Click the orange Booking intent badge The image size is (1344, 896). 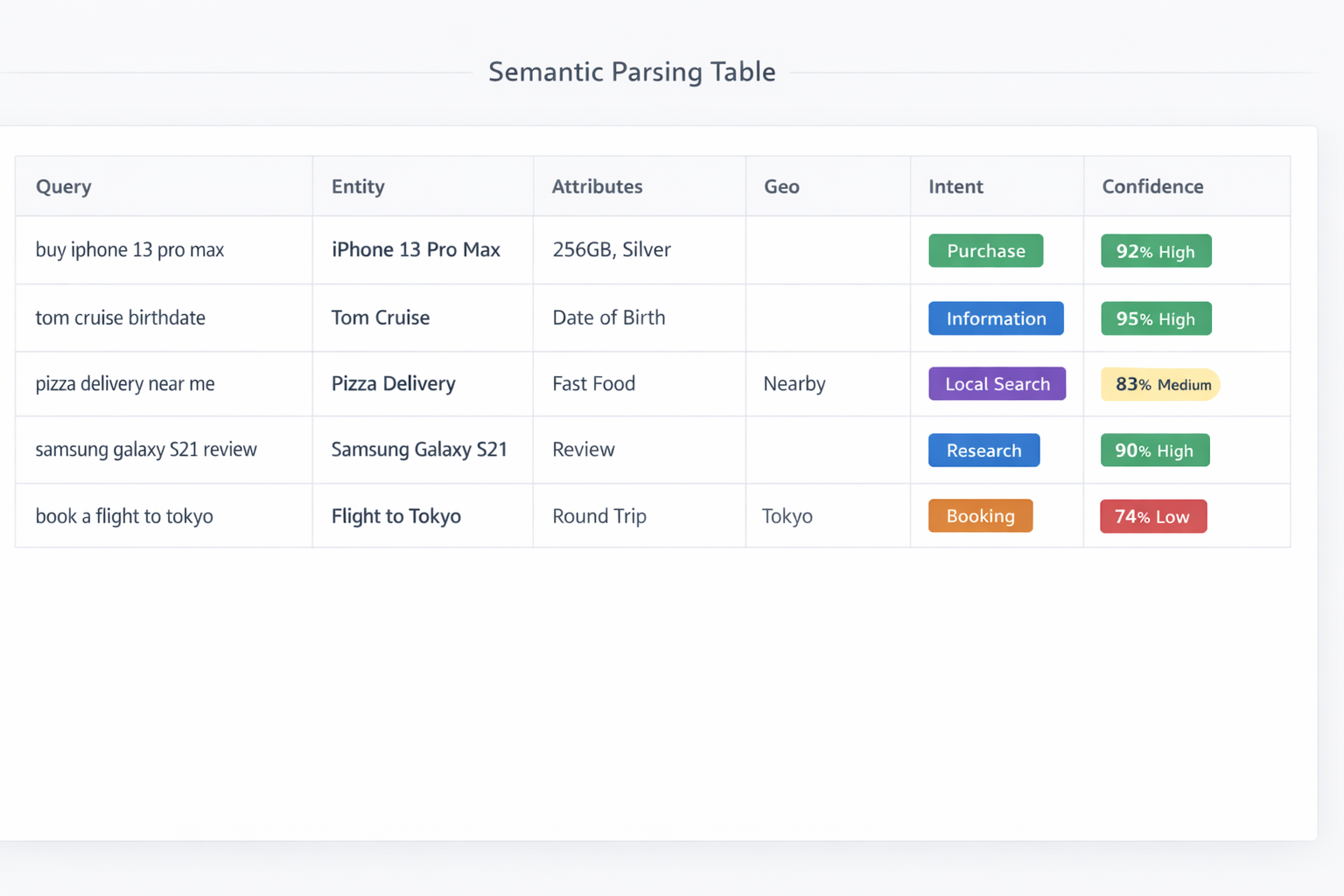click(x=980, y=516)
